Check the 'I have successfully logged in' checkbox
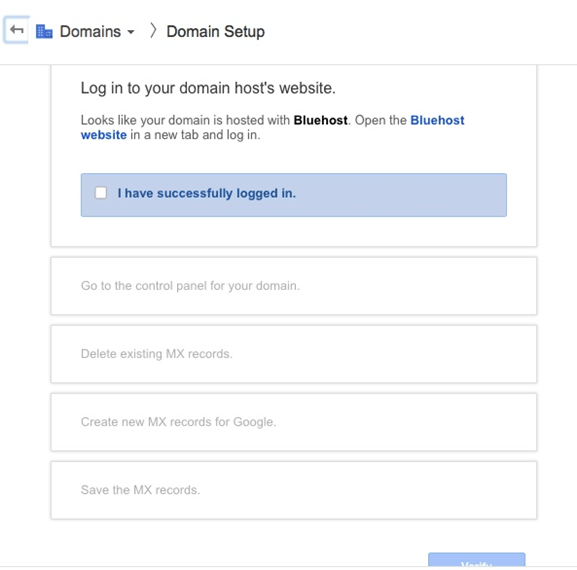 (x=101, y=193)
